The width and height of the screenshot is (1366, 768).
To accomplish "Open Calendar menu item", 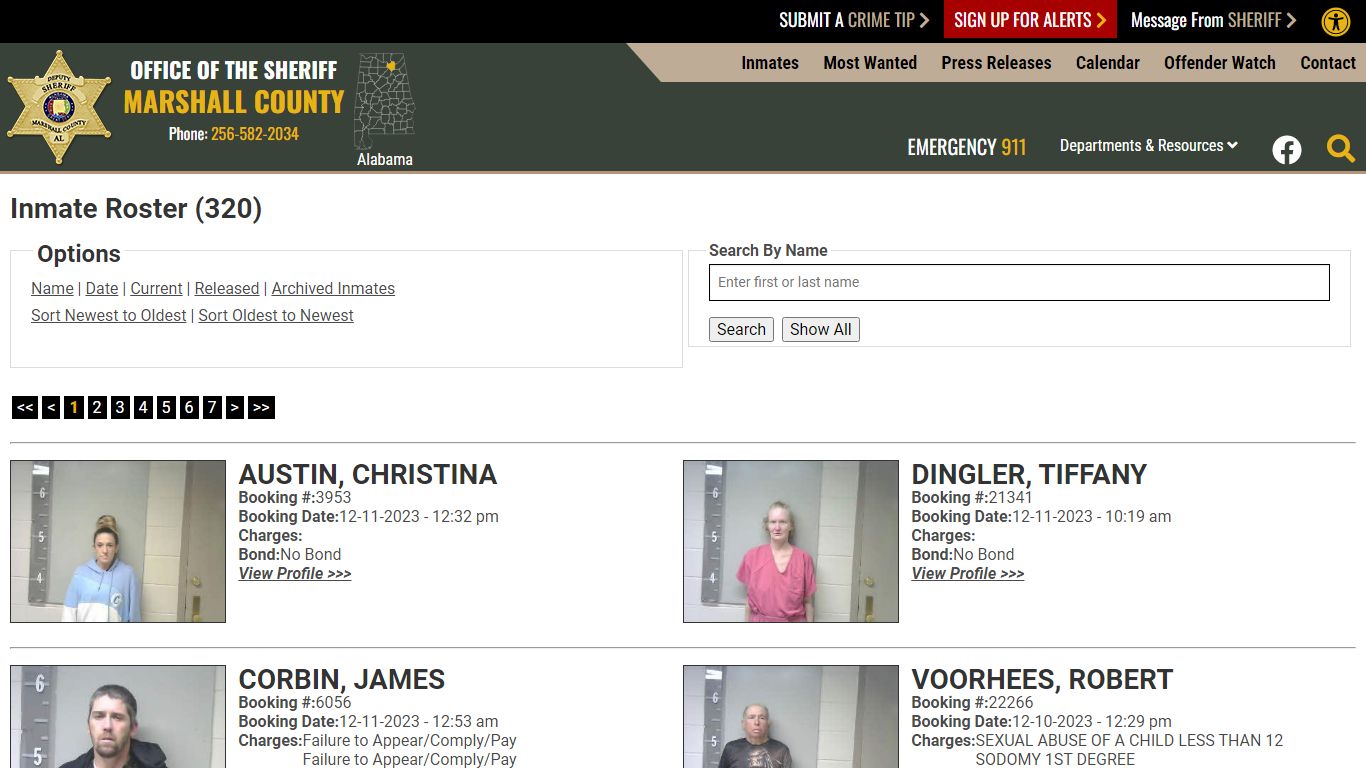I will coord(1108,62).
